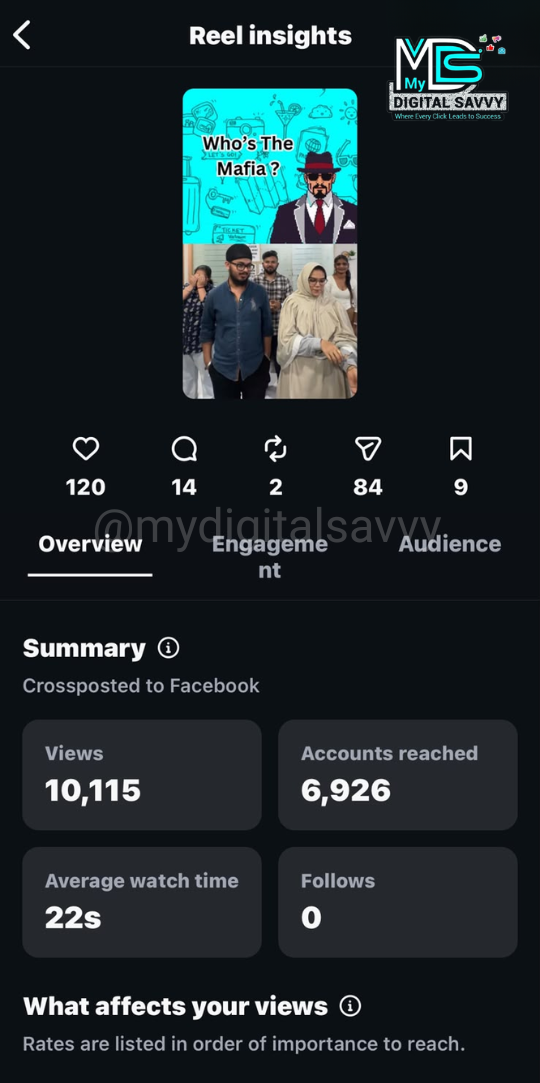
Task: Click the 120 likes count
Action: pyautogui.click(x=86, y=488)
